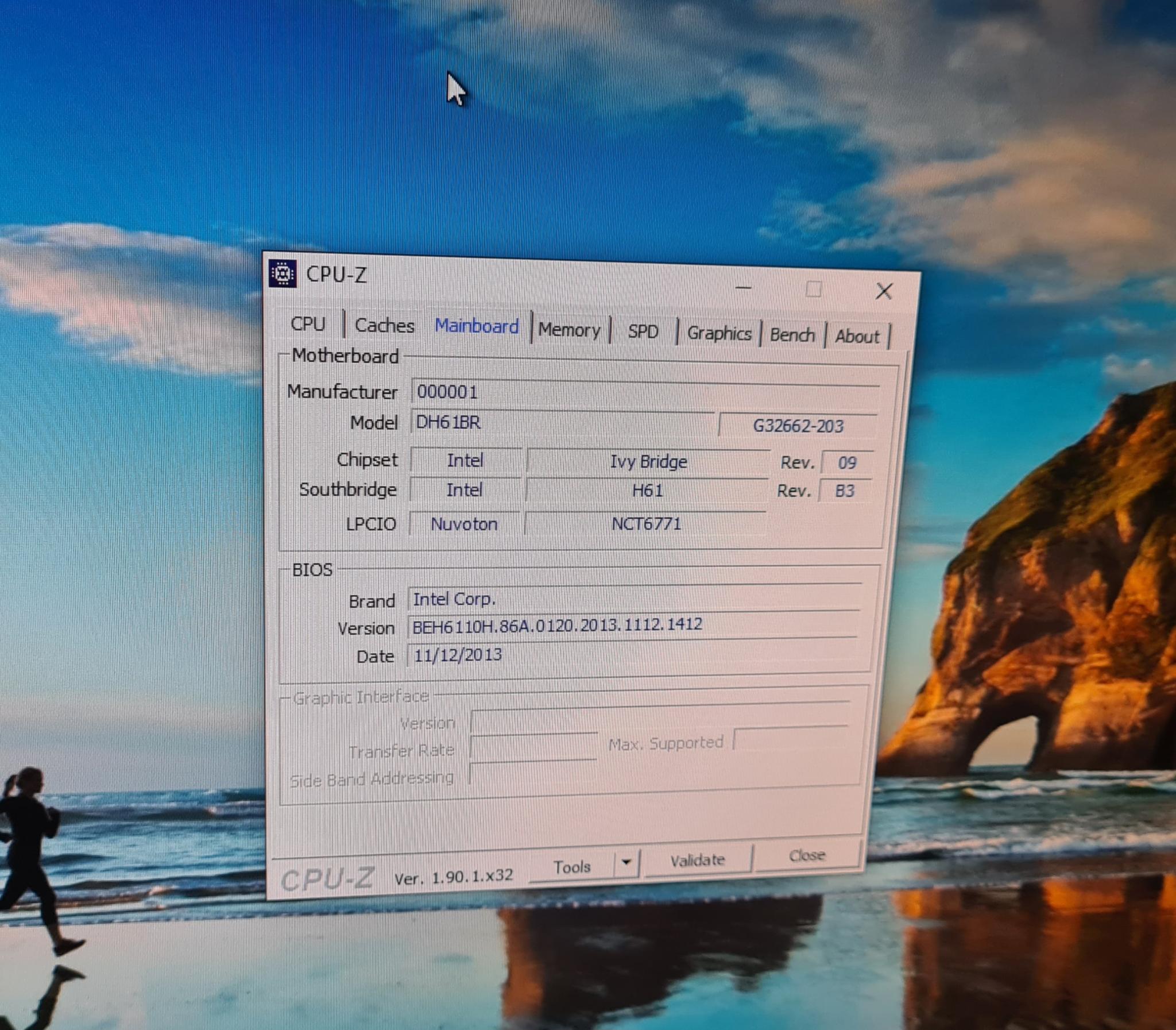Click the LPCIO value NCT6771
The width and height of the screenshot is (1176, 1030).
tap(647, 524)
